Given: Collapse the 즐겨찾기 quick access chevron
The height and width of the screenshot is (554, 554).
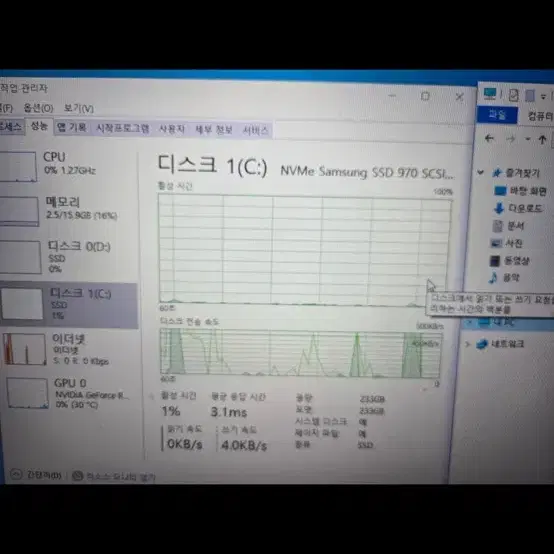Looking at the screenshot, I should [481, 172].
